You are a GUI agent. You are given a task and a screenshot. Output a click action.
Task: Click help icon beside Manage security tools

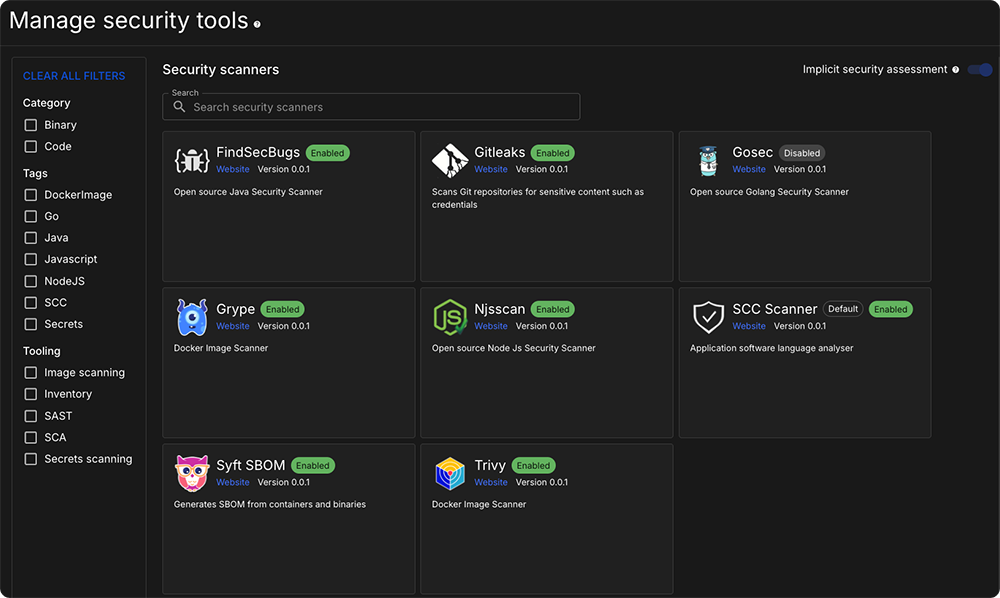click(257, 24)
